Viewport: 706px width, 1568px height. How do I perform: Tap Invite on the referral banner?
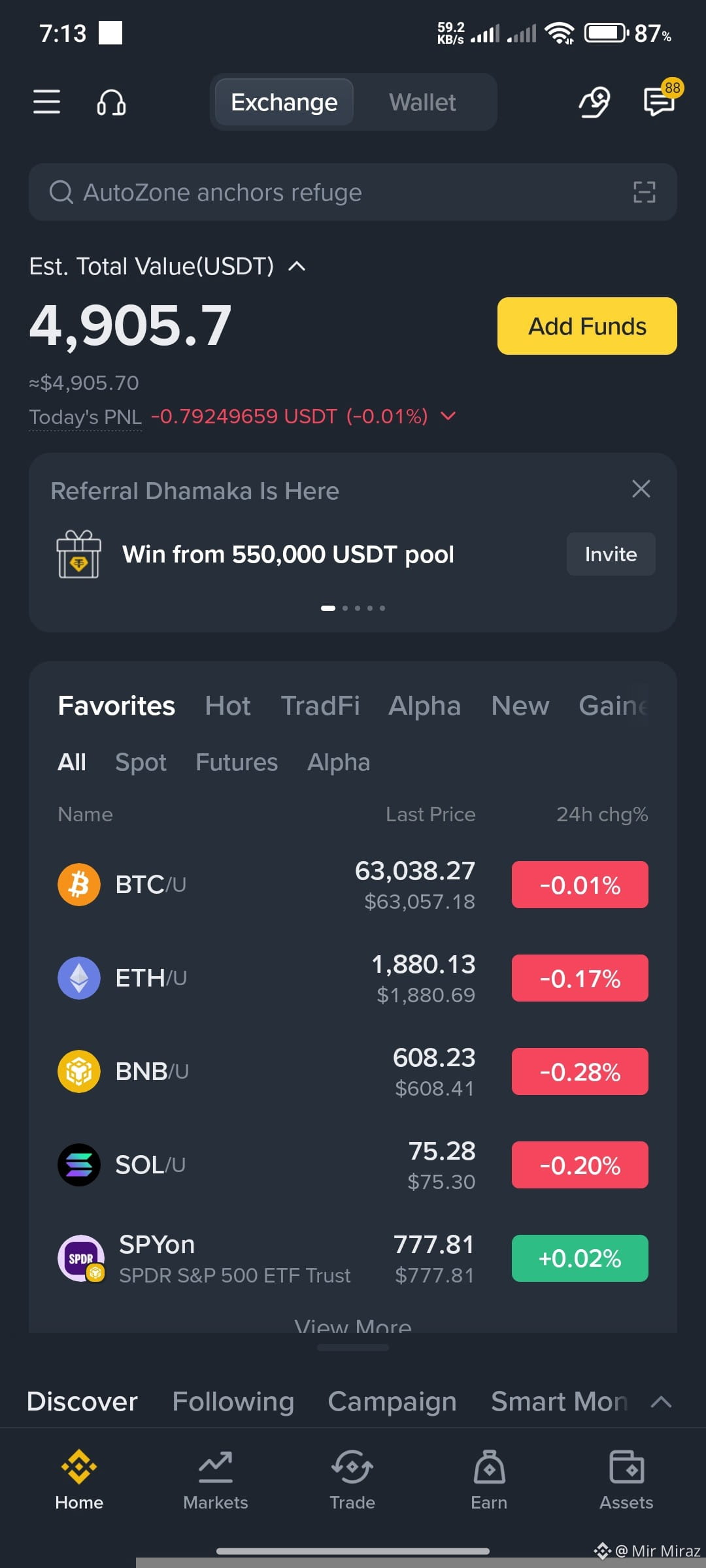(611, 554)
